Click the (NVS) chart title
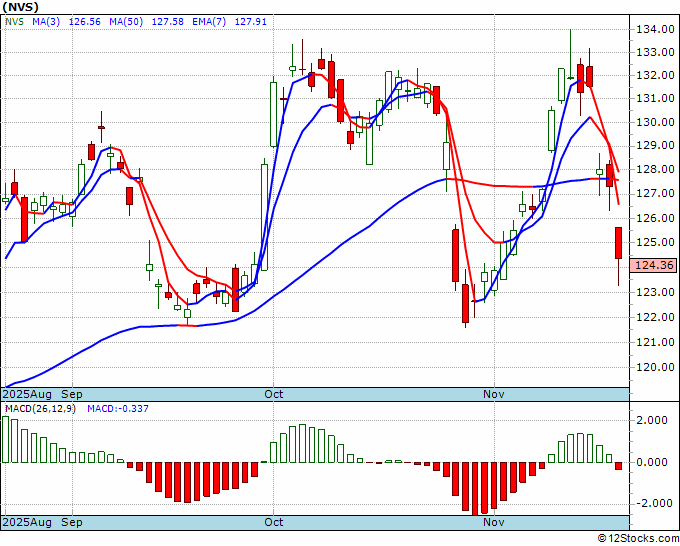Screen dimensions: 680x546 [x=21, y=7]
